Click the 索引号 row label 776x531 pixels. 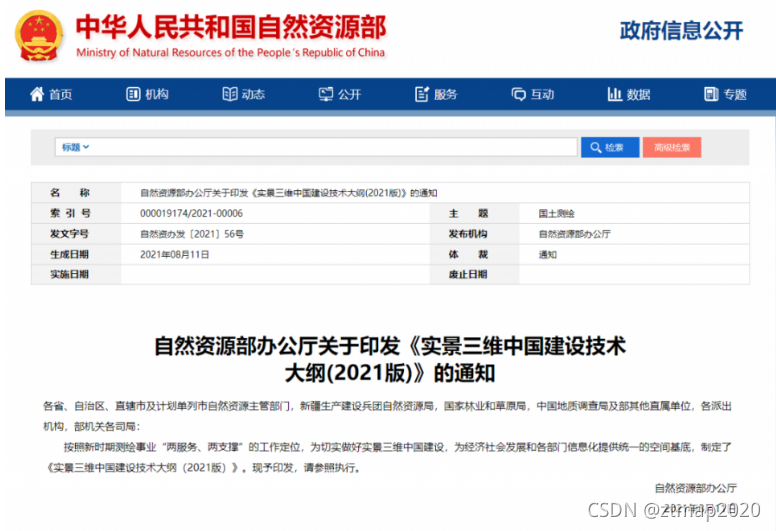coord(70,213)
